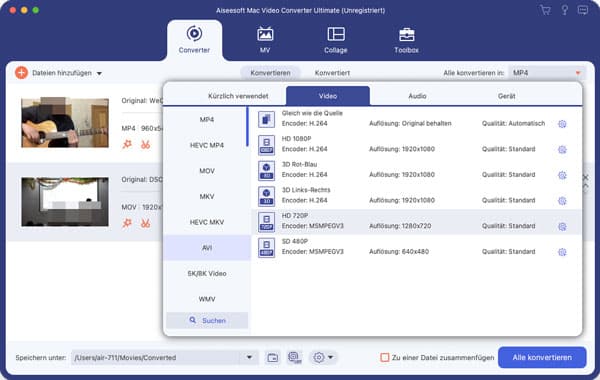
Task: Click the Alle konvertieren button
Action: point(542,357)
